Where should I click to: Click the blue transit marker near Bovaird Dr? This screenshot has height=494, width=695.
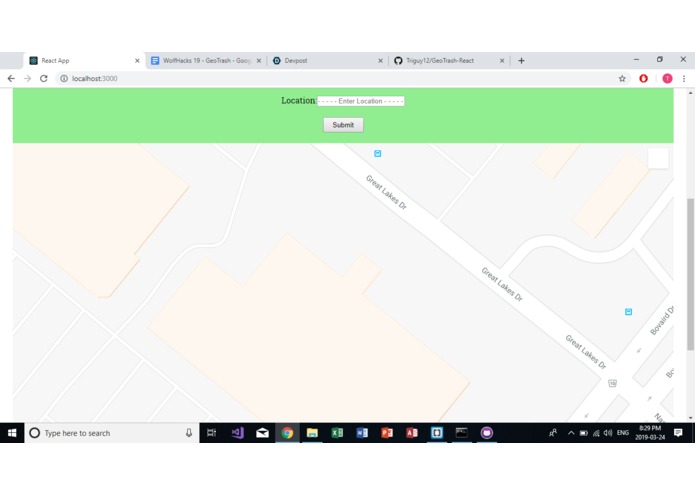click(628, 312)
